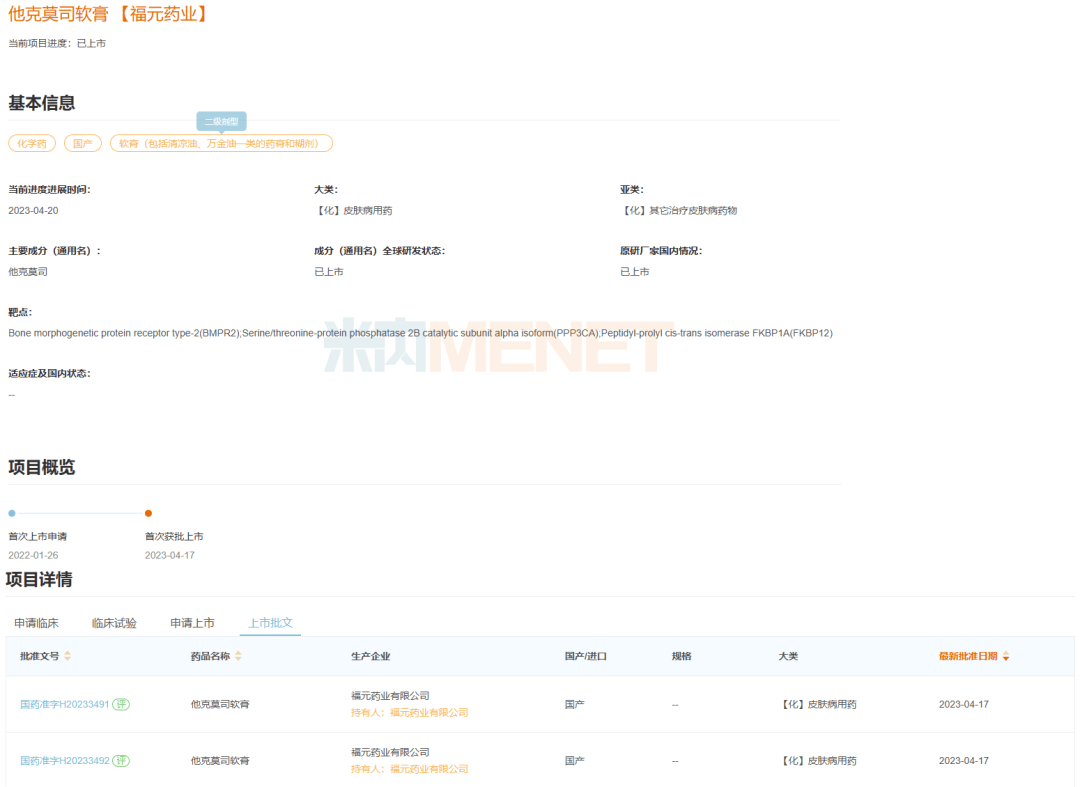Image resolution: width=1080 pixels, height=787 pixels.
Task: Click holder 福元药业有限公司 link in second row
Action: 428,769
